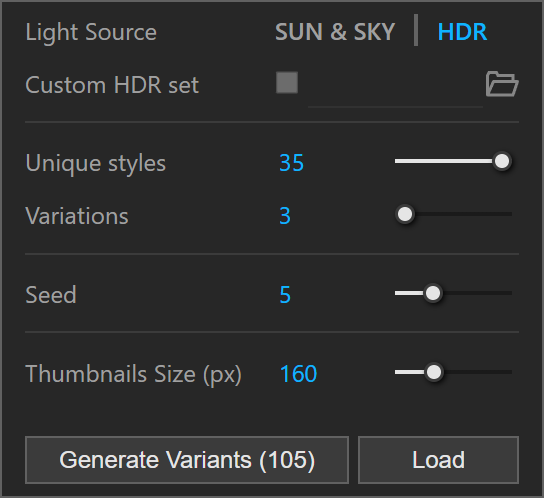544x498 pixels.
Task: Select HDR light source option
Action: (462, 32)
